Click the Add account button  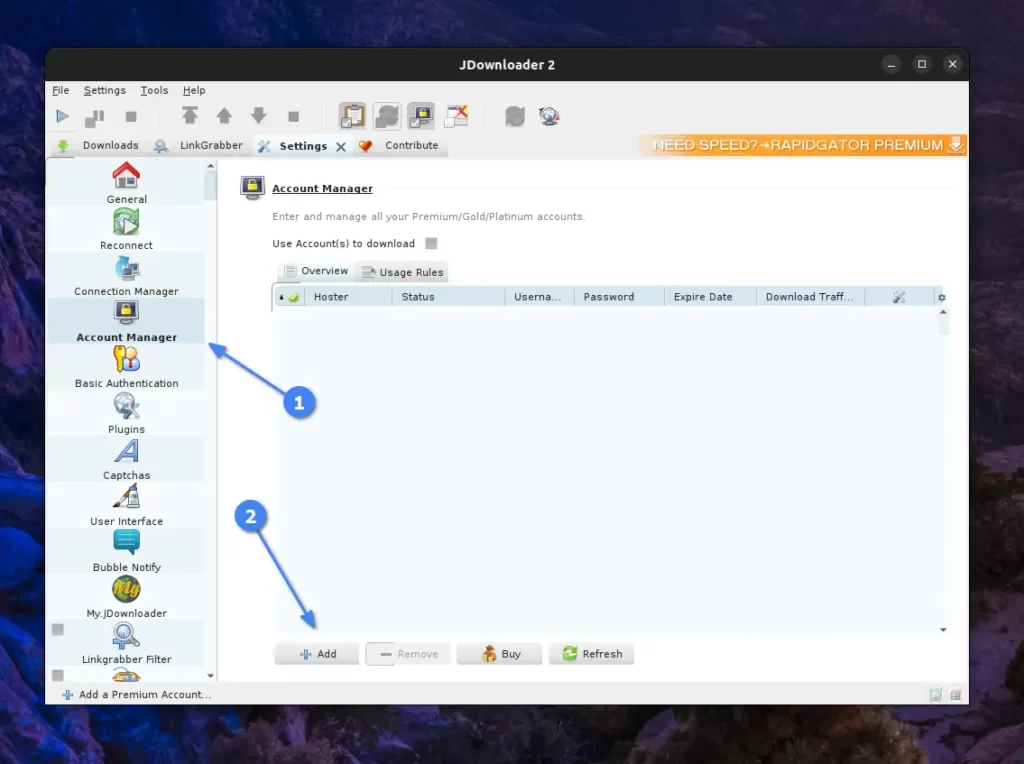point(317,654)
